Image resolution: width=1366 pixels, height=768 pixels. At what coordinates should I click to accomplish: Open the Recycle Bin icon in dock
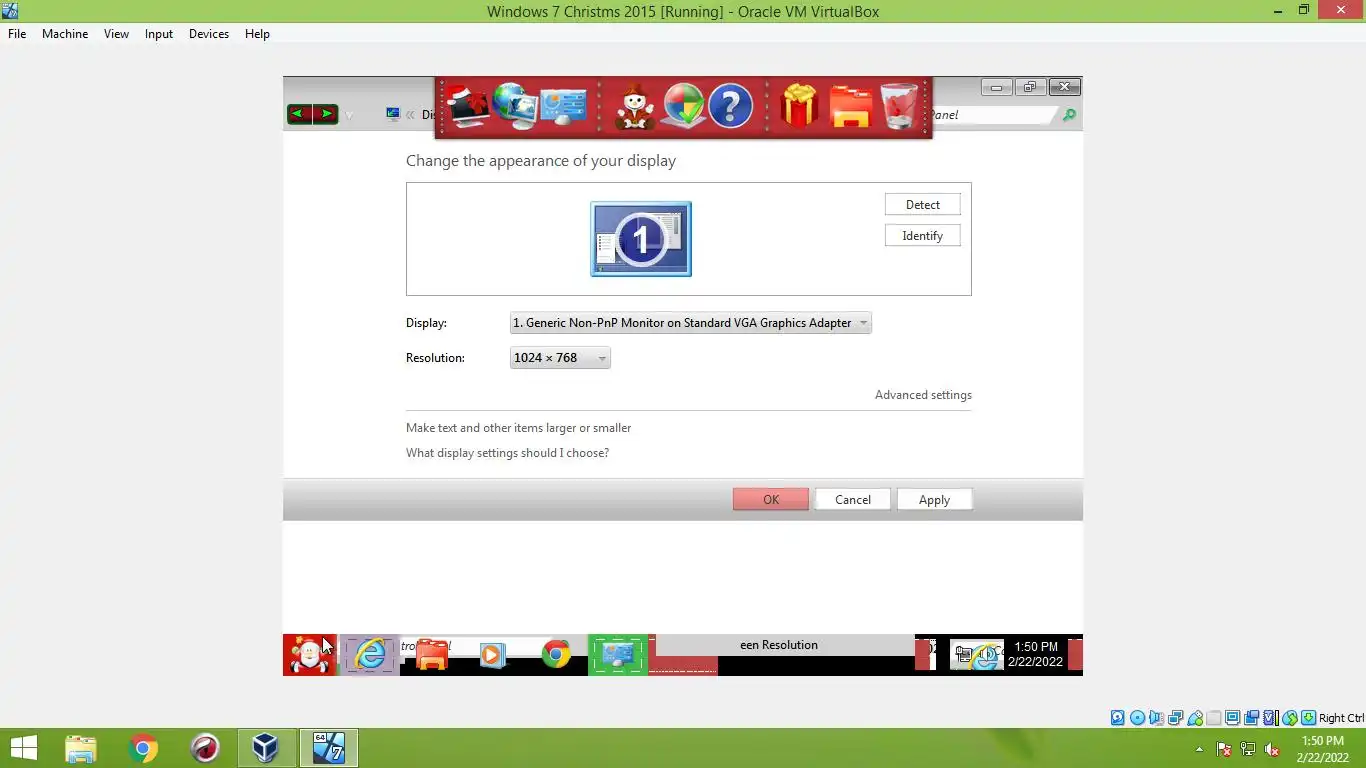[899, 106]
